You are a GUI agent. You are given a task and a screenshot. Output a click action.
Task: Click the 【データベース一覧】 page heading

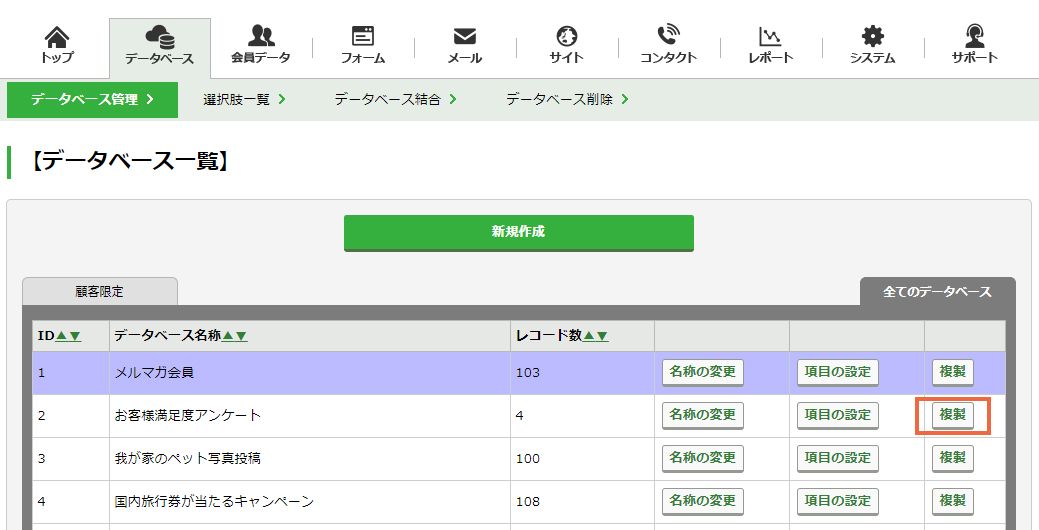[131, 161]
